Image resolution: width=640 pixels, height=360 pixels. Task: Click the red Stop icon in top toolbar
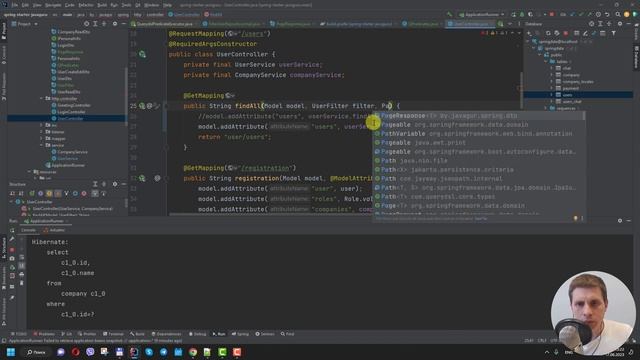pos(551,14)
